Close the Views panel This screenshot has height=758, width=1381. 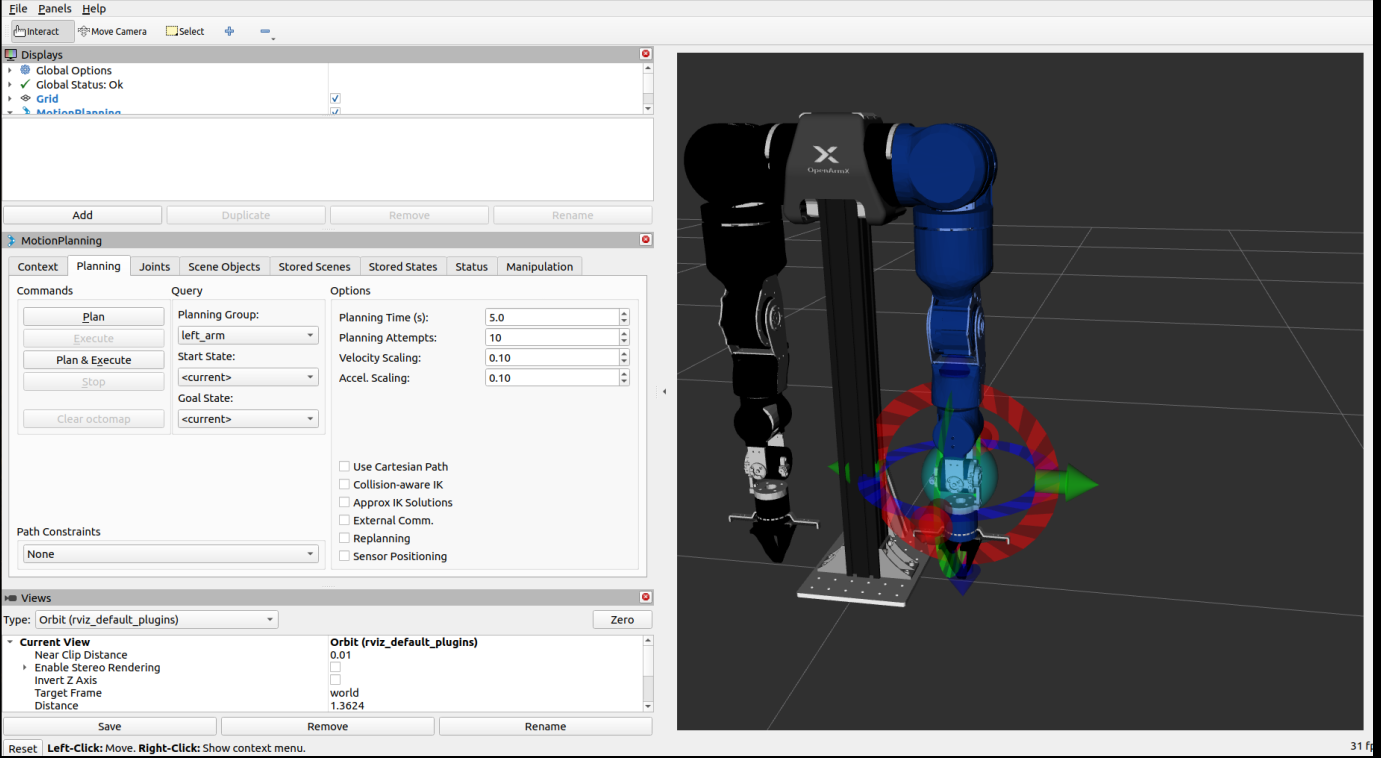click(645, 597)
